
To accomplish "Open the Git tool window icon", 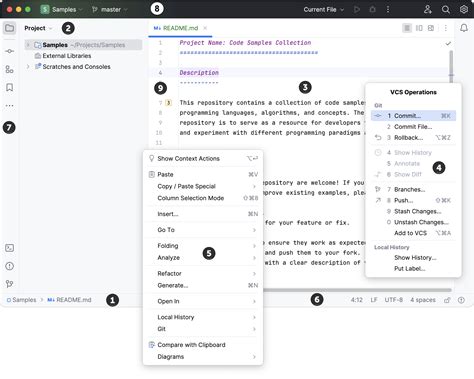I will pyautogui.click(x=10, y=284).
